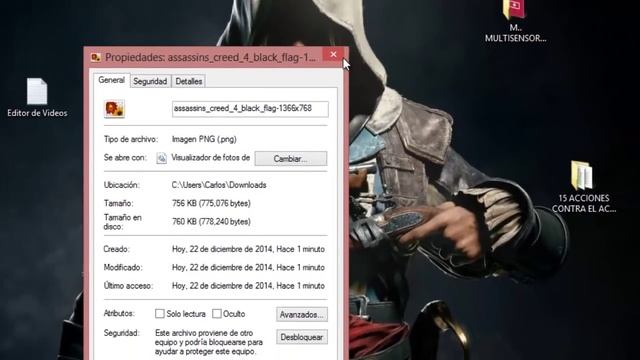Image resolution: width=640 pixels, height=360 pixels.
Task: Click the file name input field
Action: click(x=250, y=109)
